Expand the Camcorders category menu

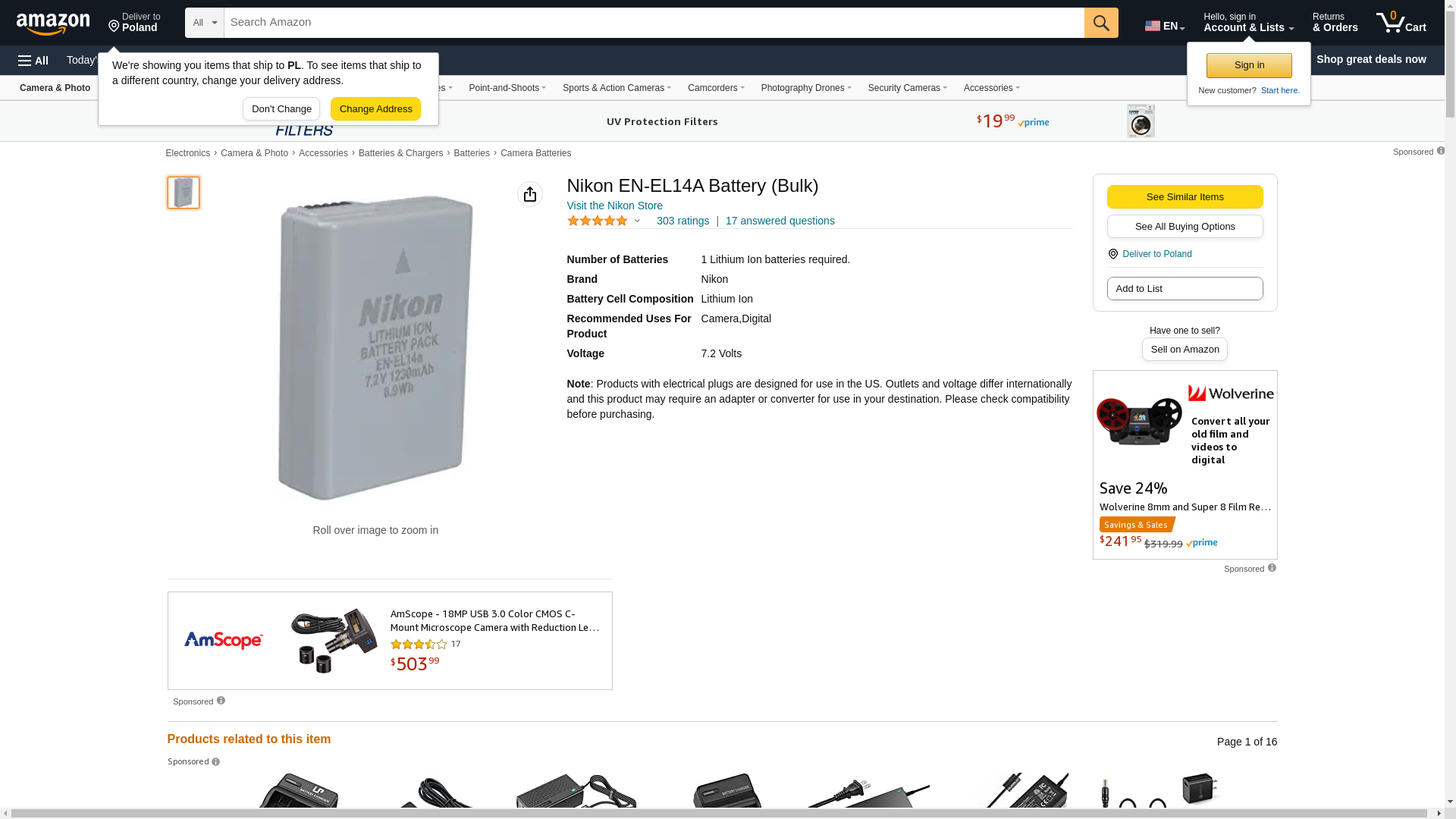point(715,88)
